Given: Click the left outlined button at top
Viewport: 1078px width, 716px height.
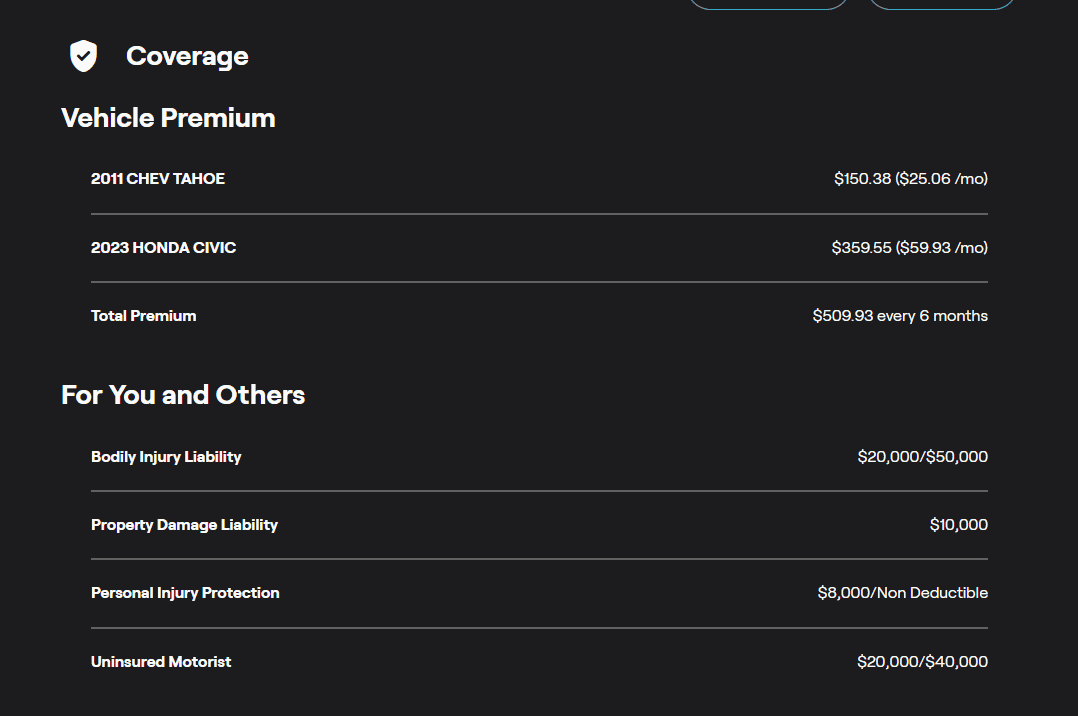Looking at the screenshot, I should 768,3.
